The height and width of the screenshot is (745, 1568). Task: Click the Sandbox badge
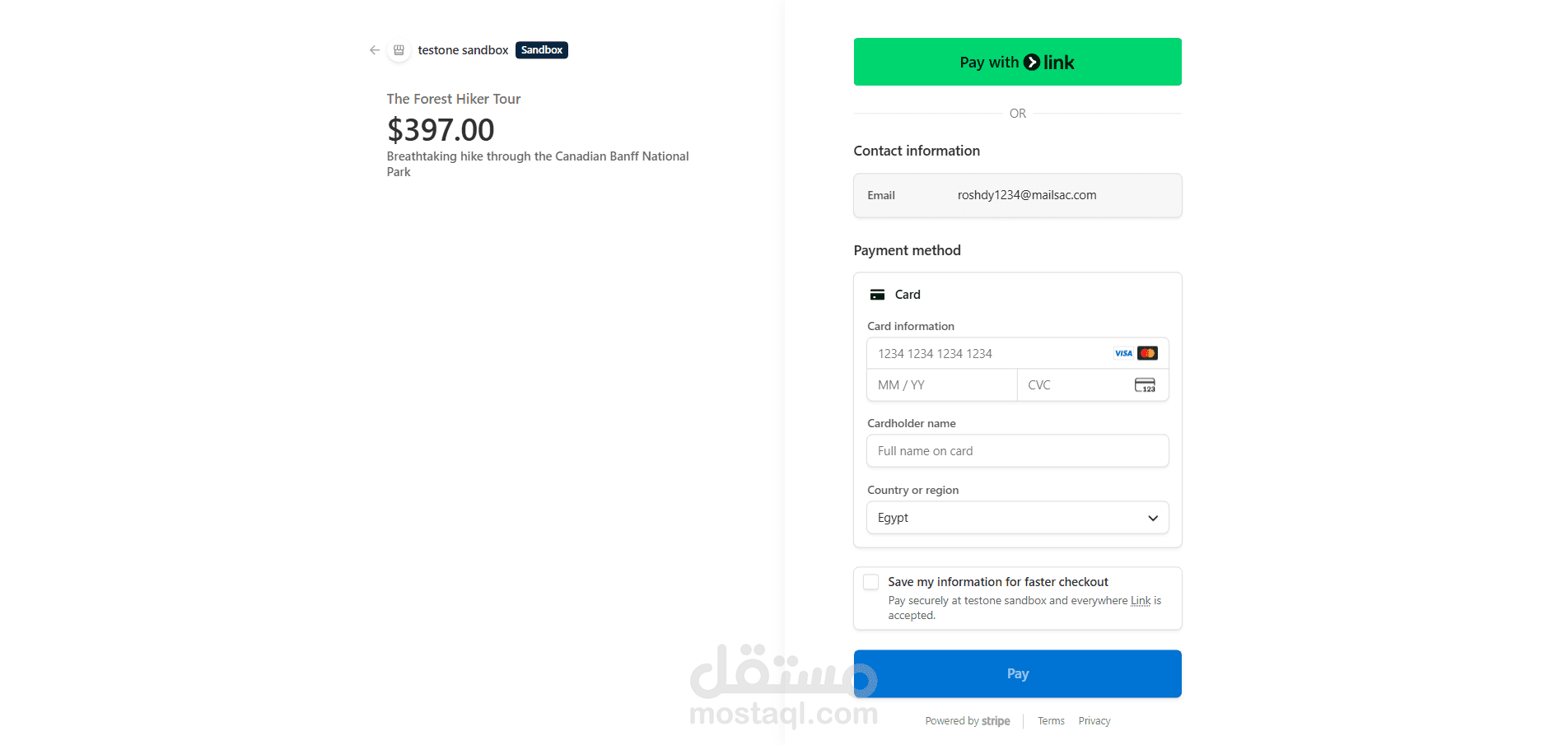(542, 50)
